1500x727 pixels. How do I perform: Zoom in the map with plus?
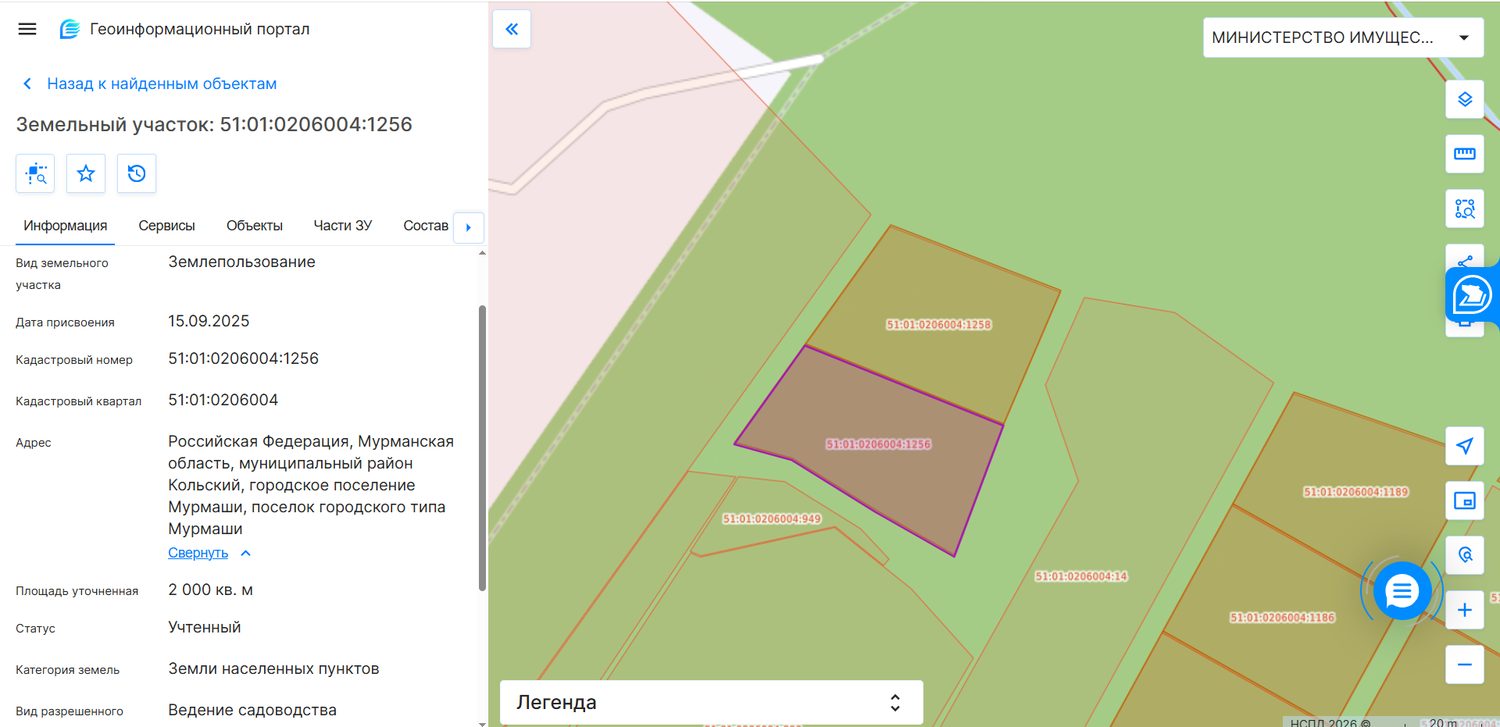(x=1465, y=609)
